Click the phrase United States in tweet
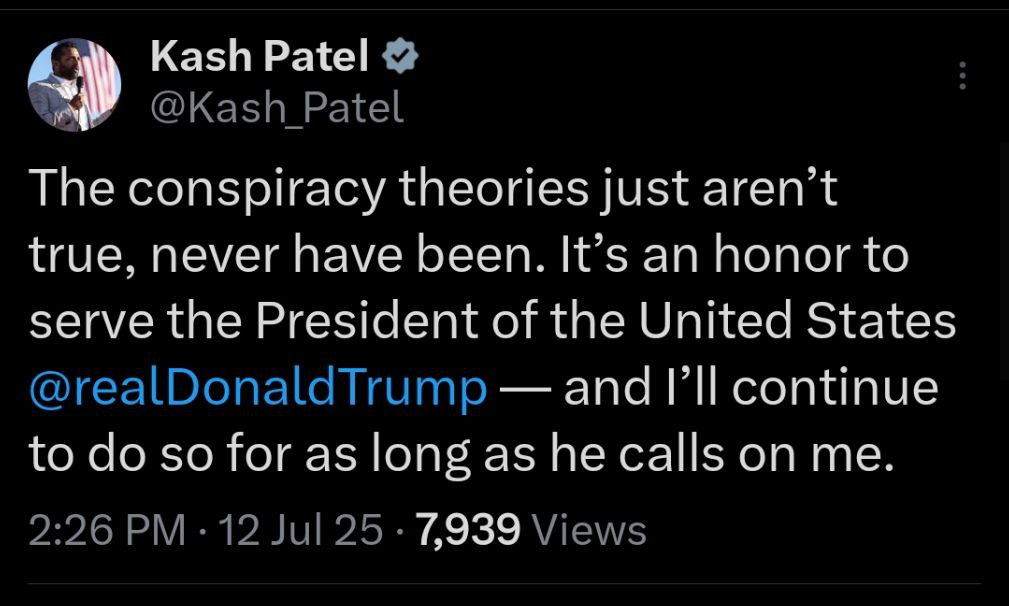This screenshot has width=1009, height=606. coord(797,320)
